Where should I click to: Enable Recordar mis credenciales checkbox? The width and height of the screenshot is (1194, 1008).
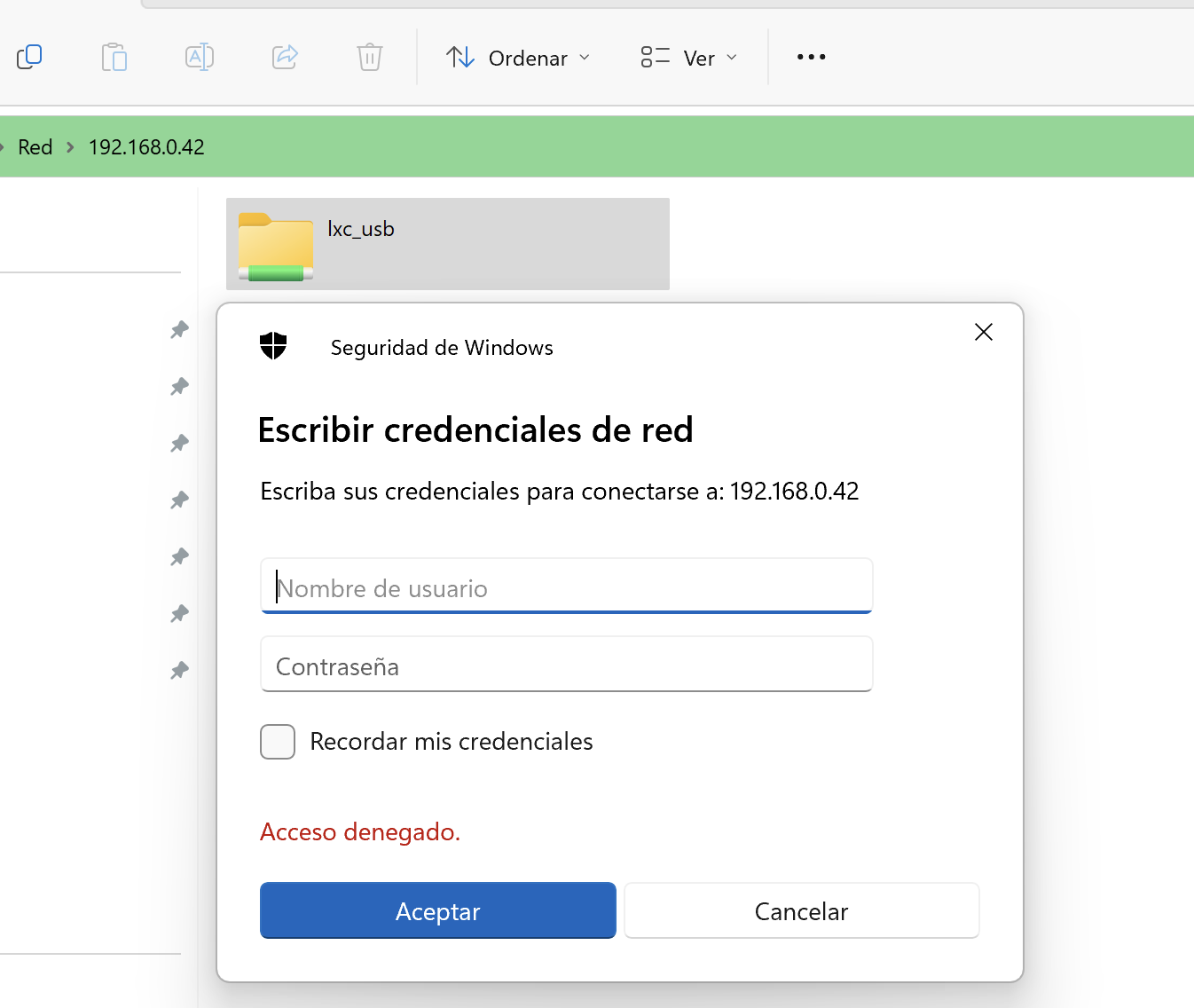pyautogui.click(x=278, y=742)
